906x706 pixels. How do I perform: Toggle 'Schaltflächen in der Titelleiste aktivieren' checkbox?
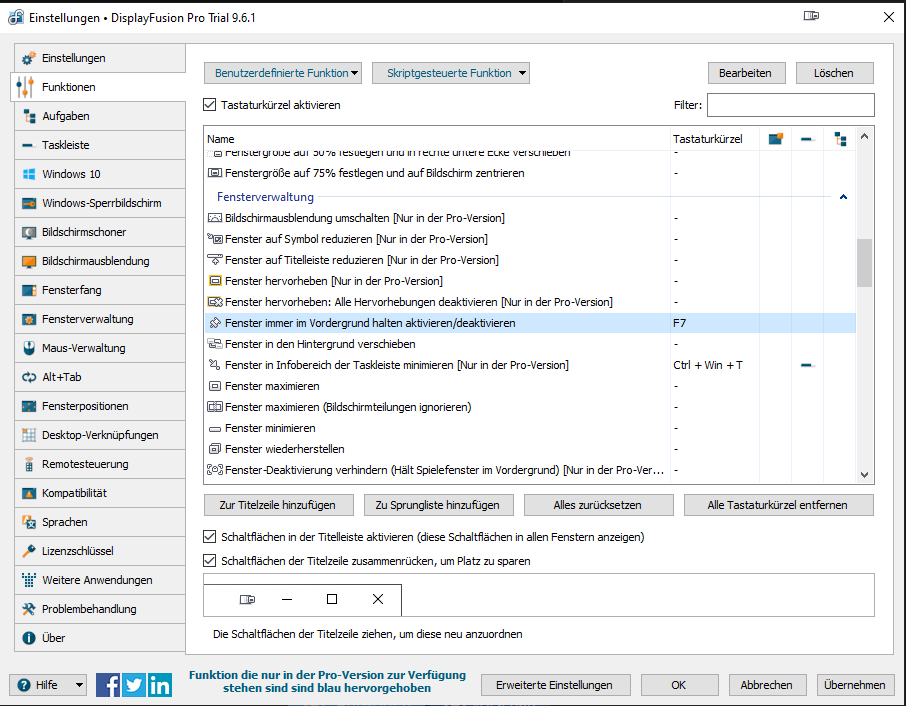pyautogui.click(x=210, y=537)
